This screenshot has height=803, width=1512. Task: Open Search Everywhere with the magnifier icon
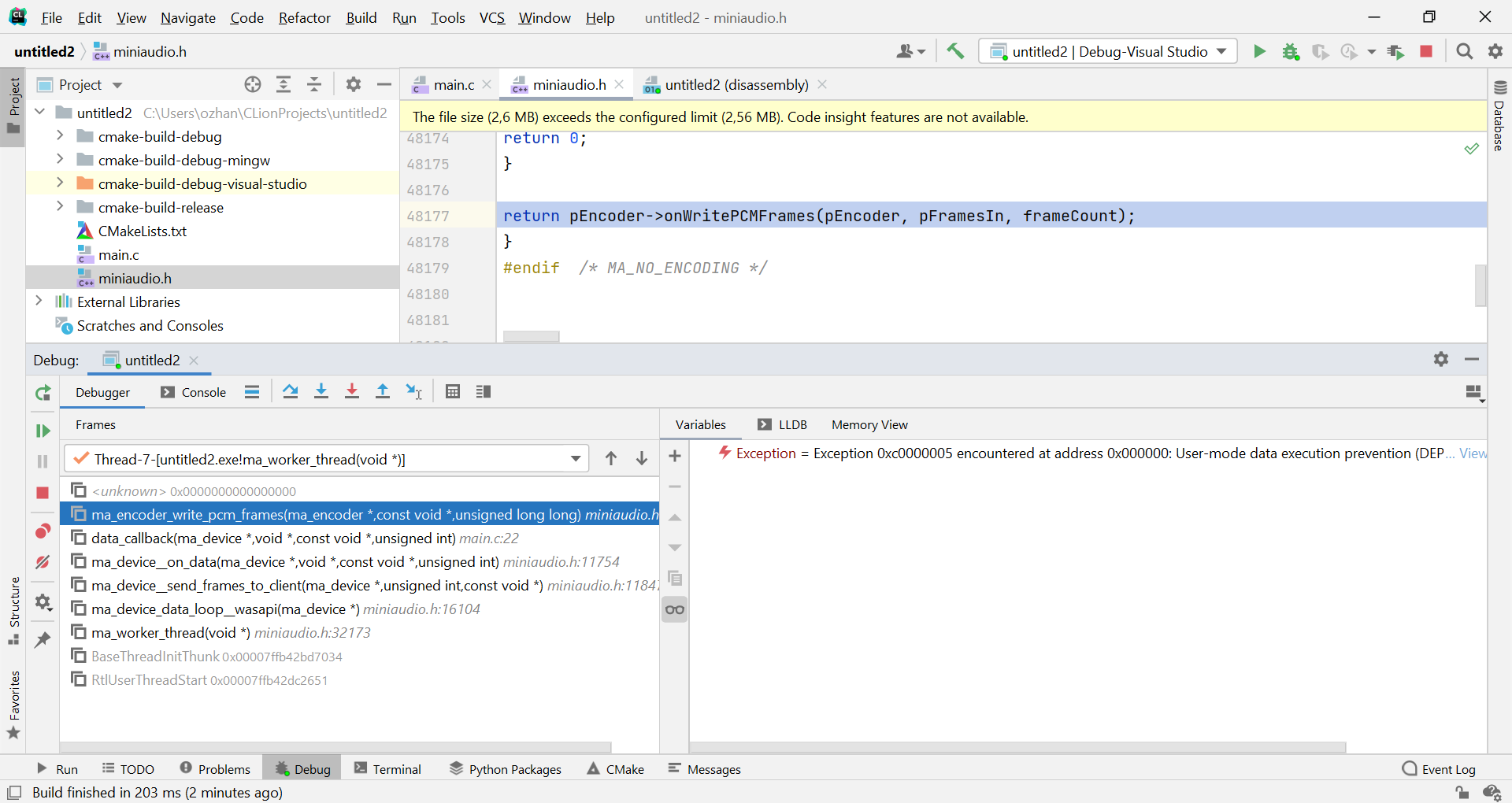coord(1465,51)
